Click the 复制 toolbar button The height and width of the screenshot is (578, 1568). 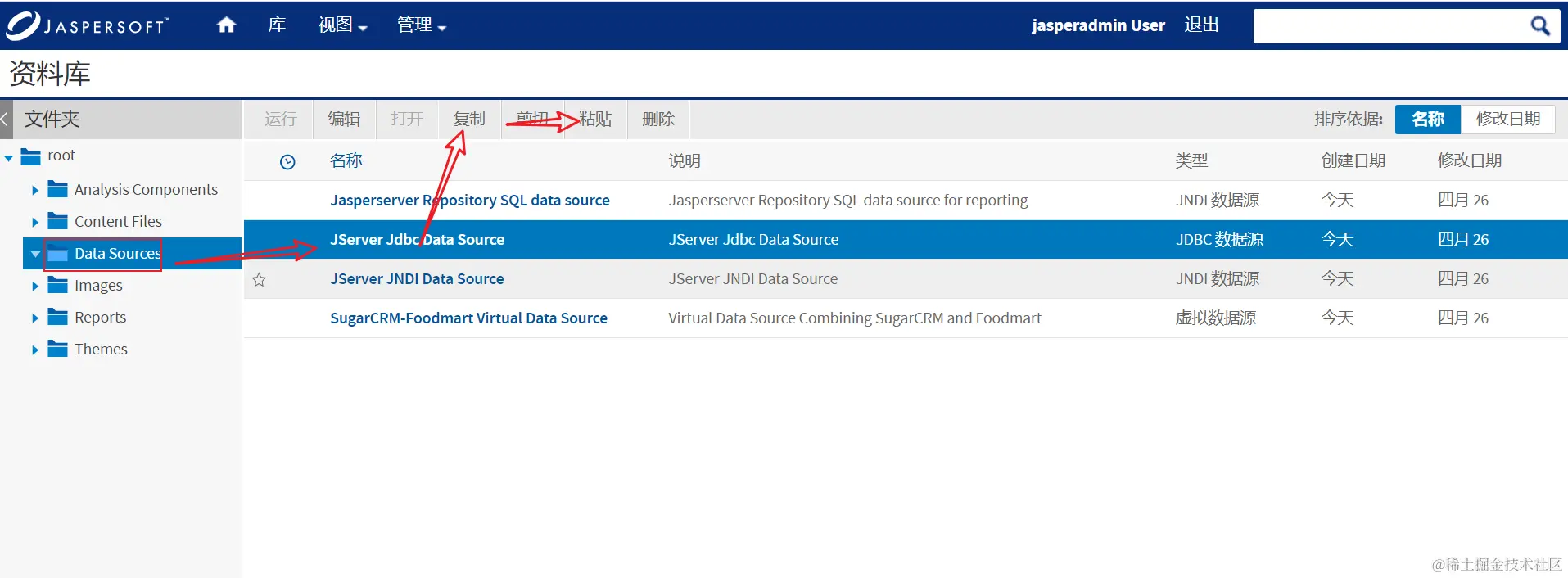[469, 120]
